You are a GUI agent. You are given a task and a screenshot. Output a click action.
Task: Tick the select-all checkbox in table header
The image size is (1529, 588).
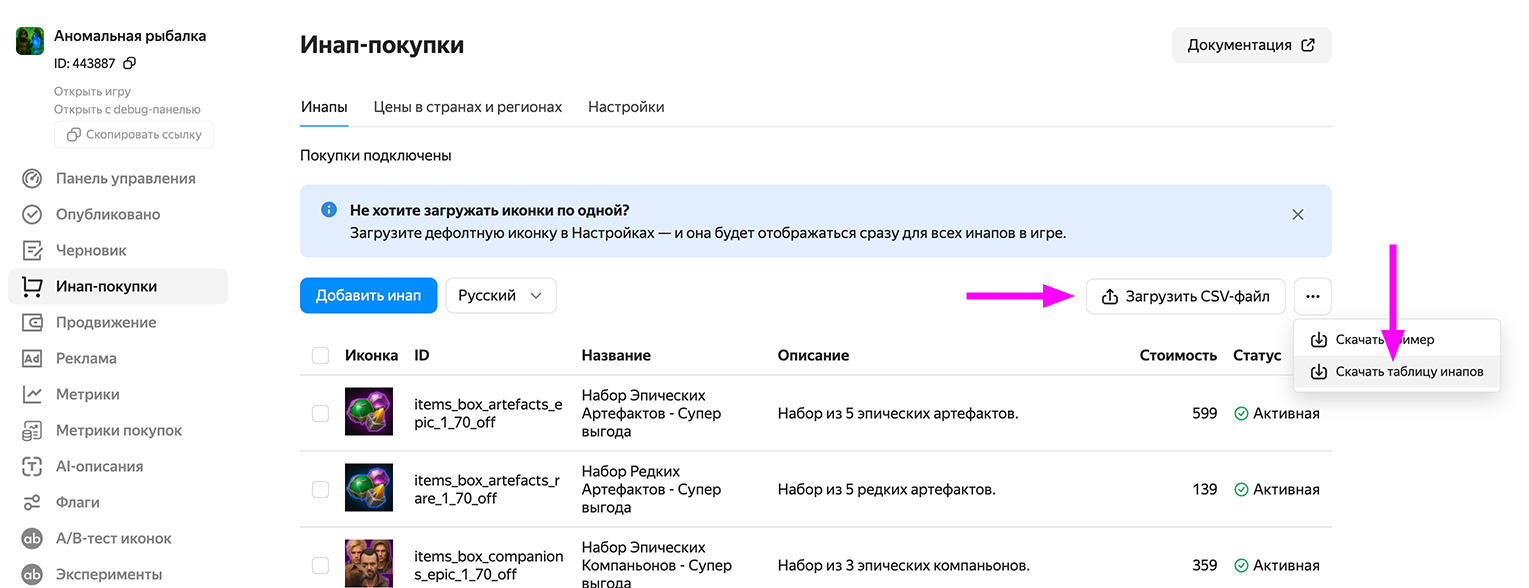tap(320, 355)
